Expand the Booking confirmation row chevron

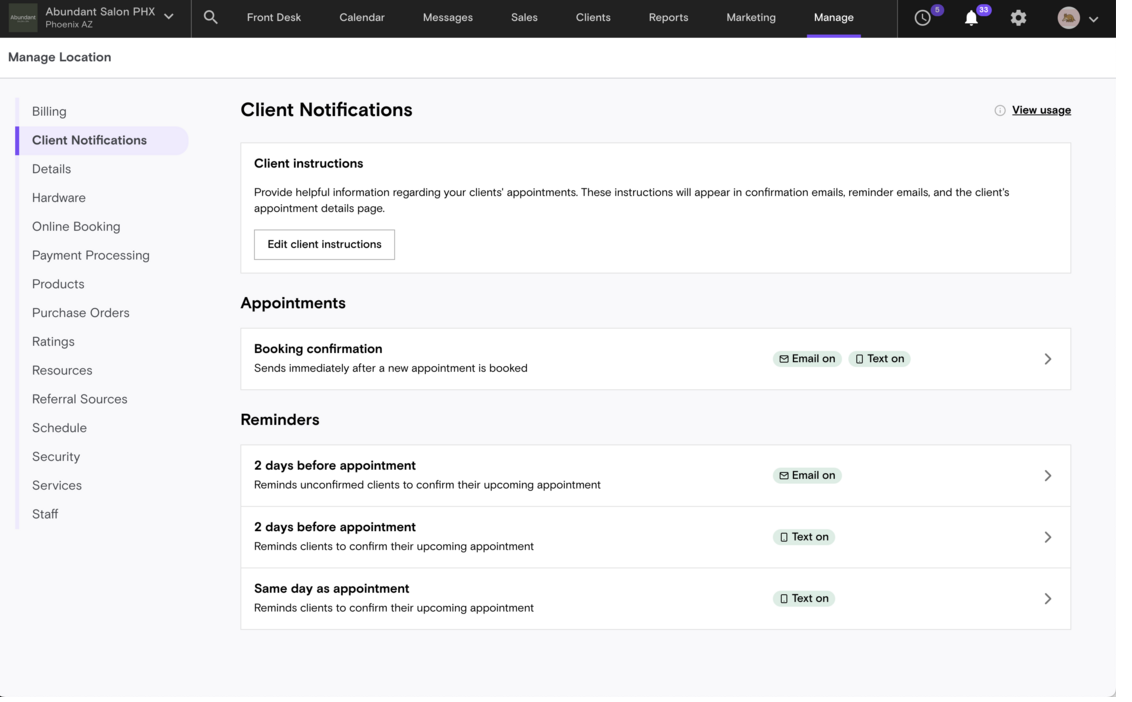pyautogui.click(x=1047, y=359)
